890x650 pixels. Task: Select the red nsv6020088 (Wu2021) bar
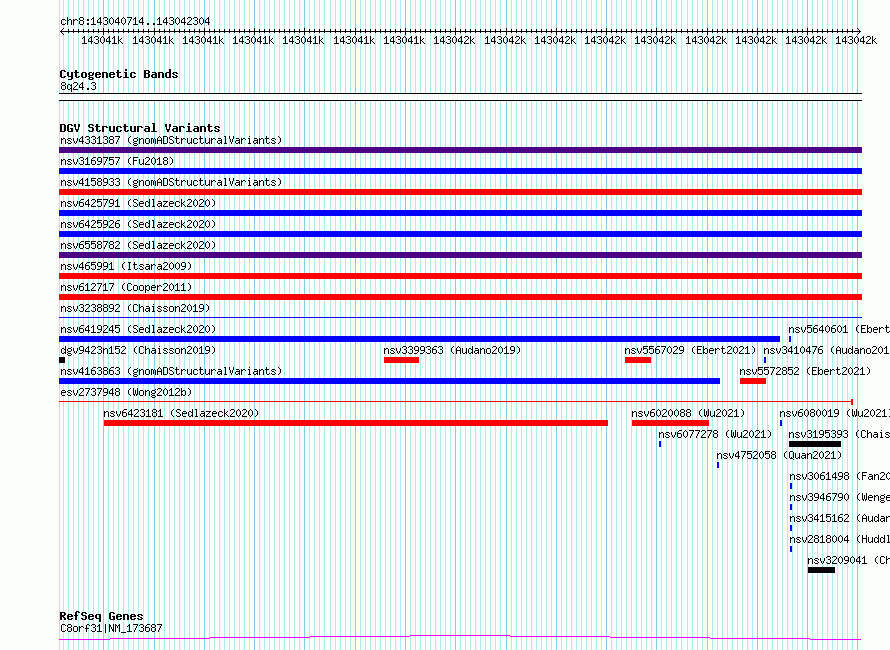click(670, 423)
